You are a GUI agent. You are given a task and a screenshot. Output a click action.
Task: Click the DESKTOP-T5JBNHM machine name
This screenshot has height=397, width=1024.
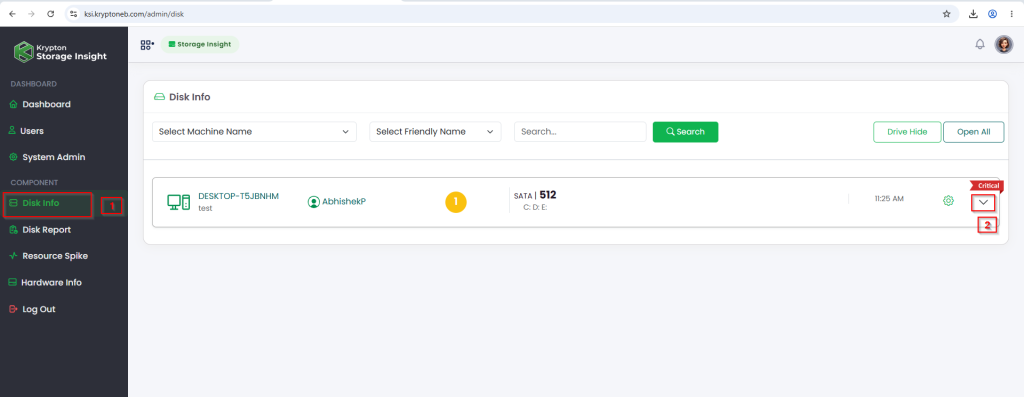click(238, 197)
